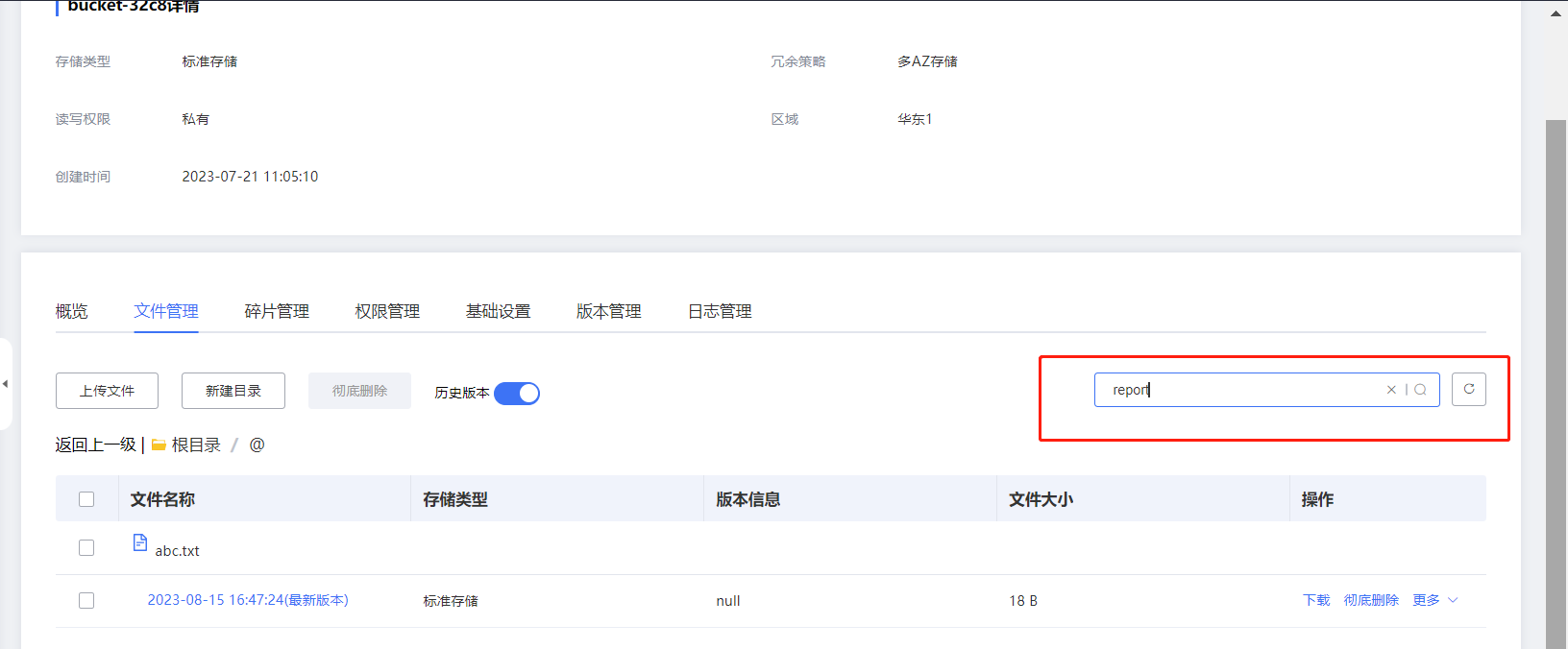Click the magnifier search icon
1568x649 pixels.
click(x=1420, y=390)
